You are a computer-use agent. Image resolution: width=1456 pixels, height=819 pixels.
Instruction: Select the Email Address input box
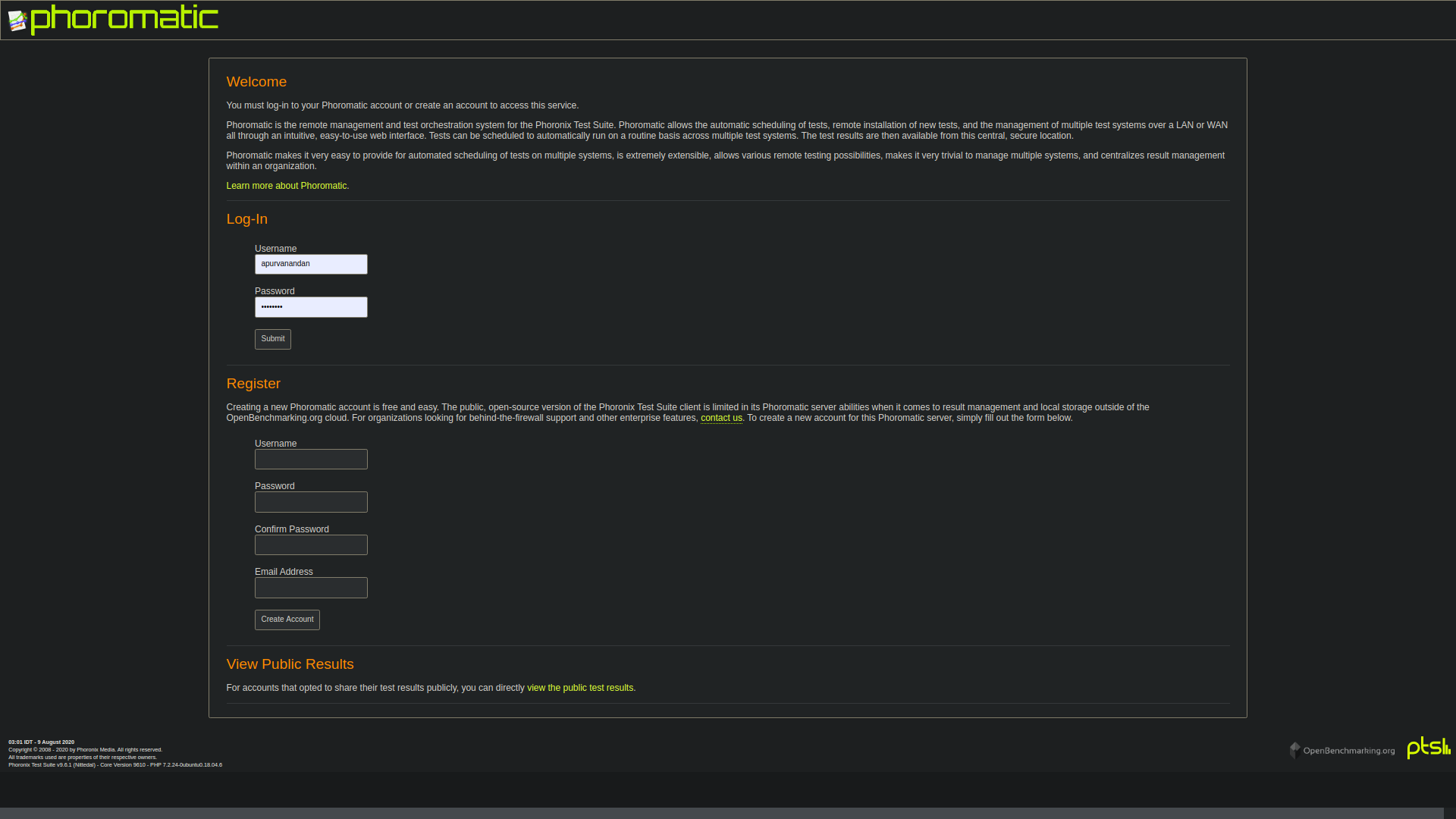[311, 588]
